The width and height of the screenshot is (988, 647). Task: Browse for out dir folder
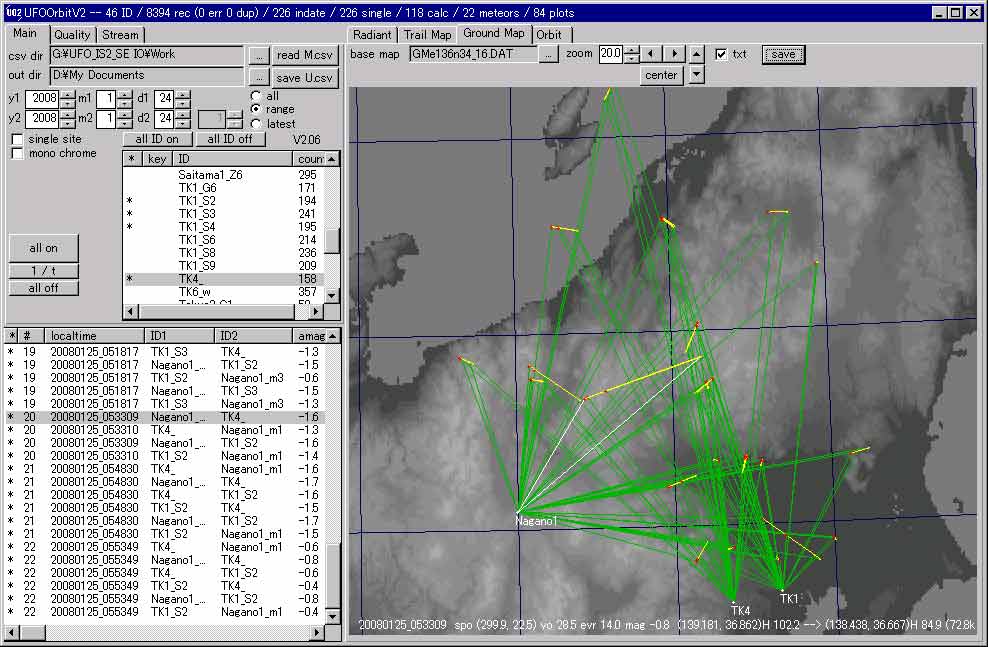click(x=258, y=76)
